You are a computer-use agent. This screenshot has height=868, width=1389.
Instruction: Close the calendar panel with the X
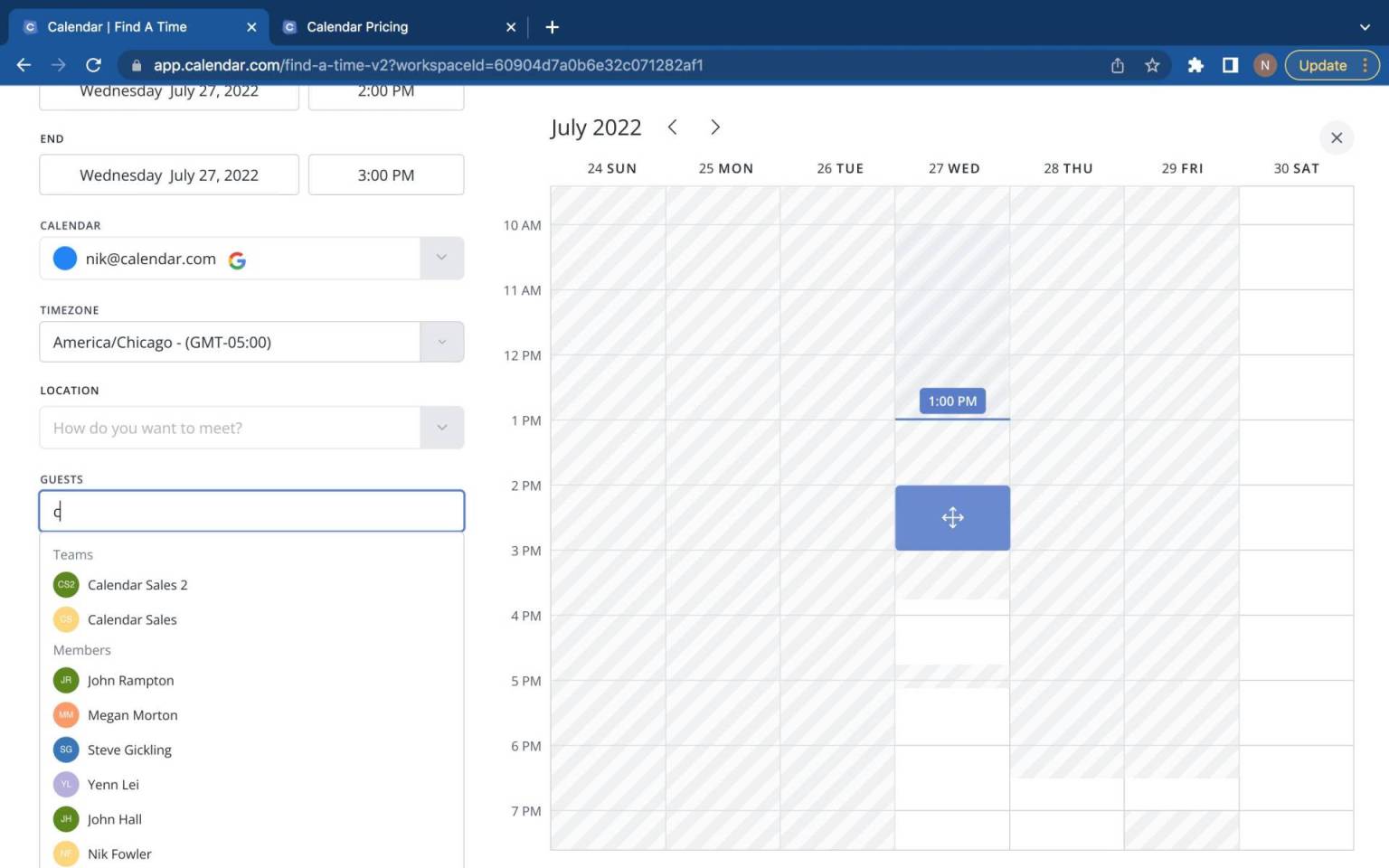pyautogui.click(x=1337, y=137)
